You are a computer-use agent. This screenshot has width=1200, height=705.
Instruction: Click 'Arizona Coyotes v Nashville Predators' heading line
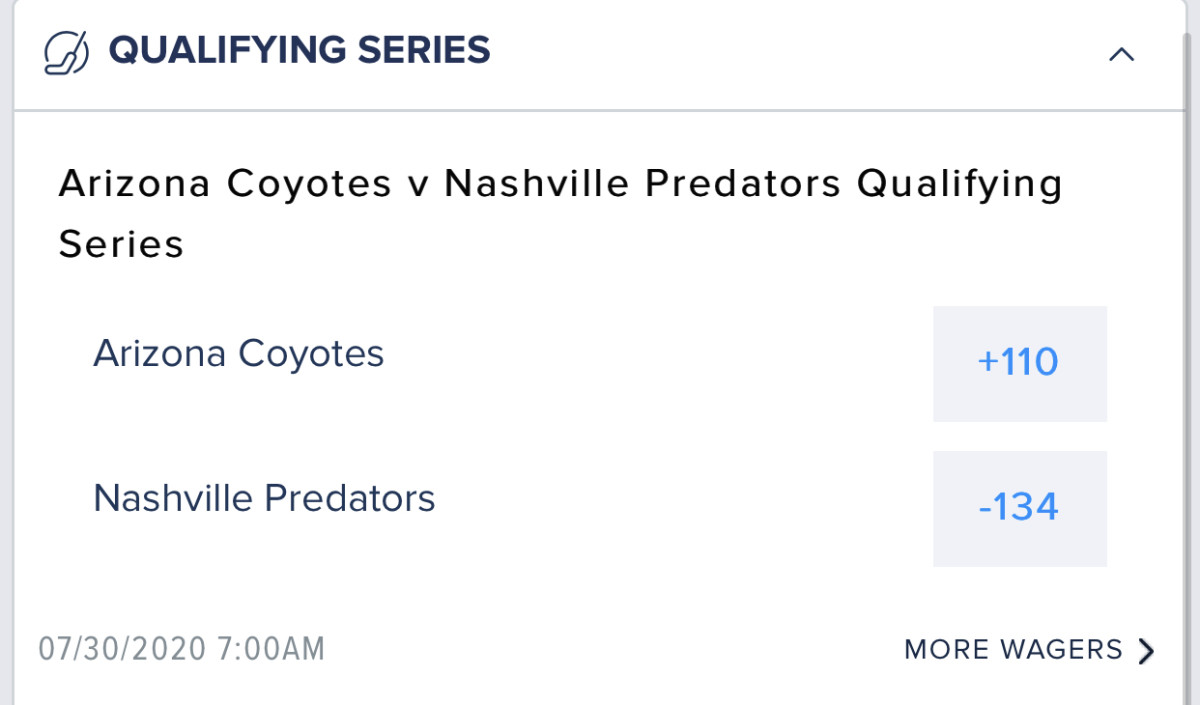(x=450, y=184)
